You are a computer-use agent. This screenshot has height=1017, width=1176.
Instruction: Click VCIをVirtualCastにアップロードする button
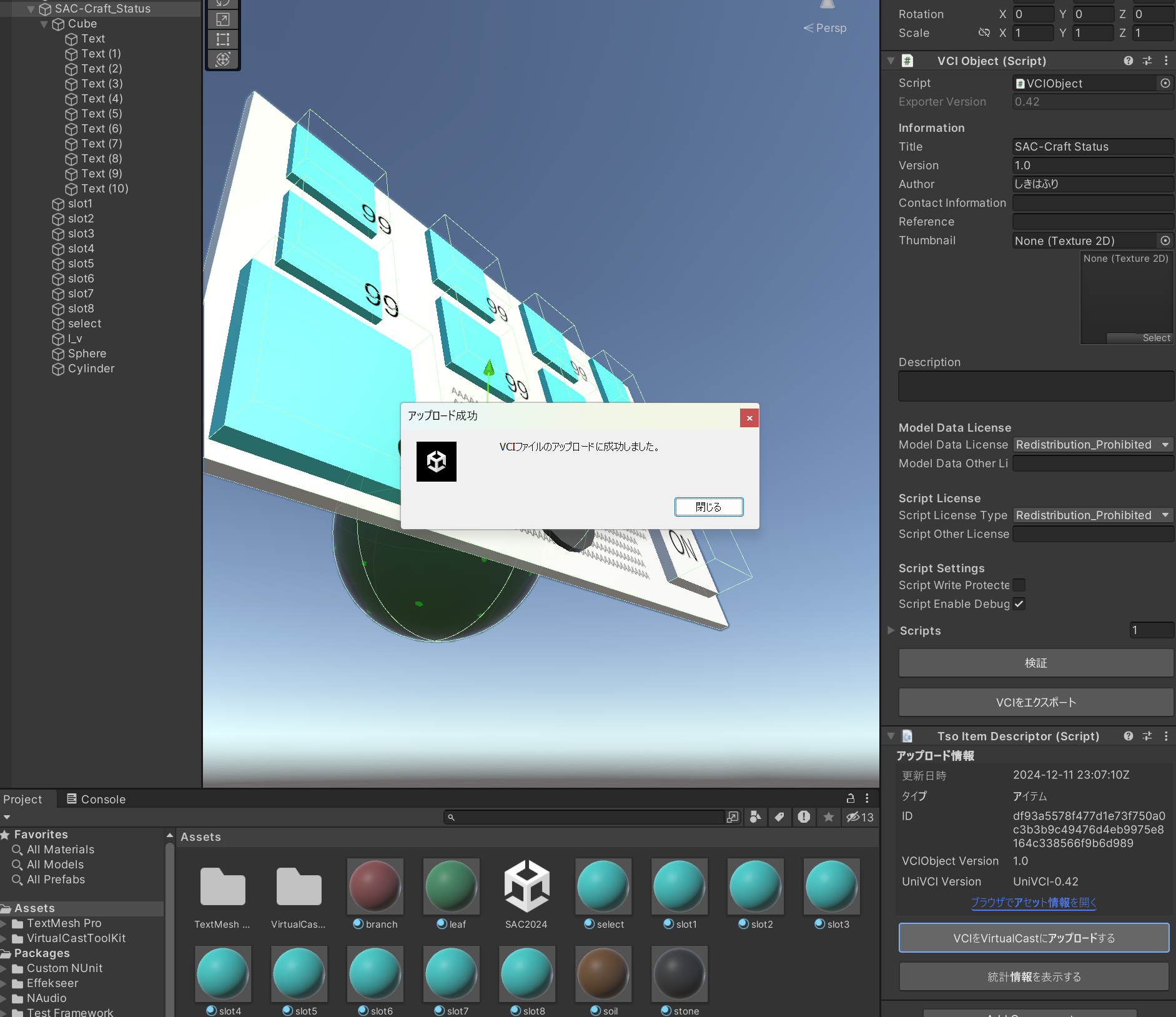(x=1034, y=938)
